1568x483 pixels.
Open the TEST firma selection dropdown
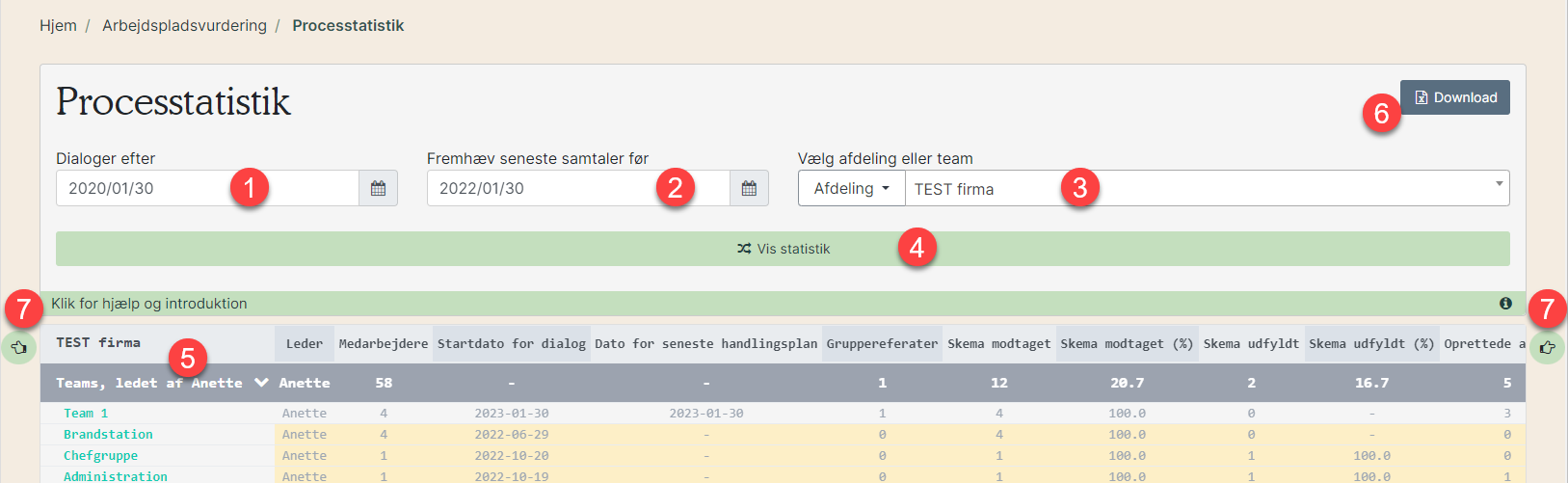pyautogui.click(x=1207, y=188)
